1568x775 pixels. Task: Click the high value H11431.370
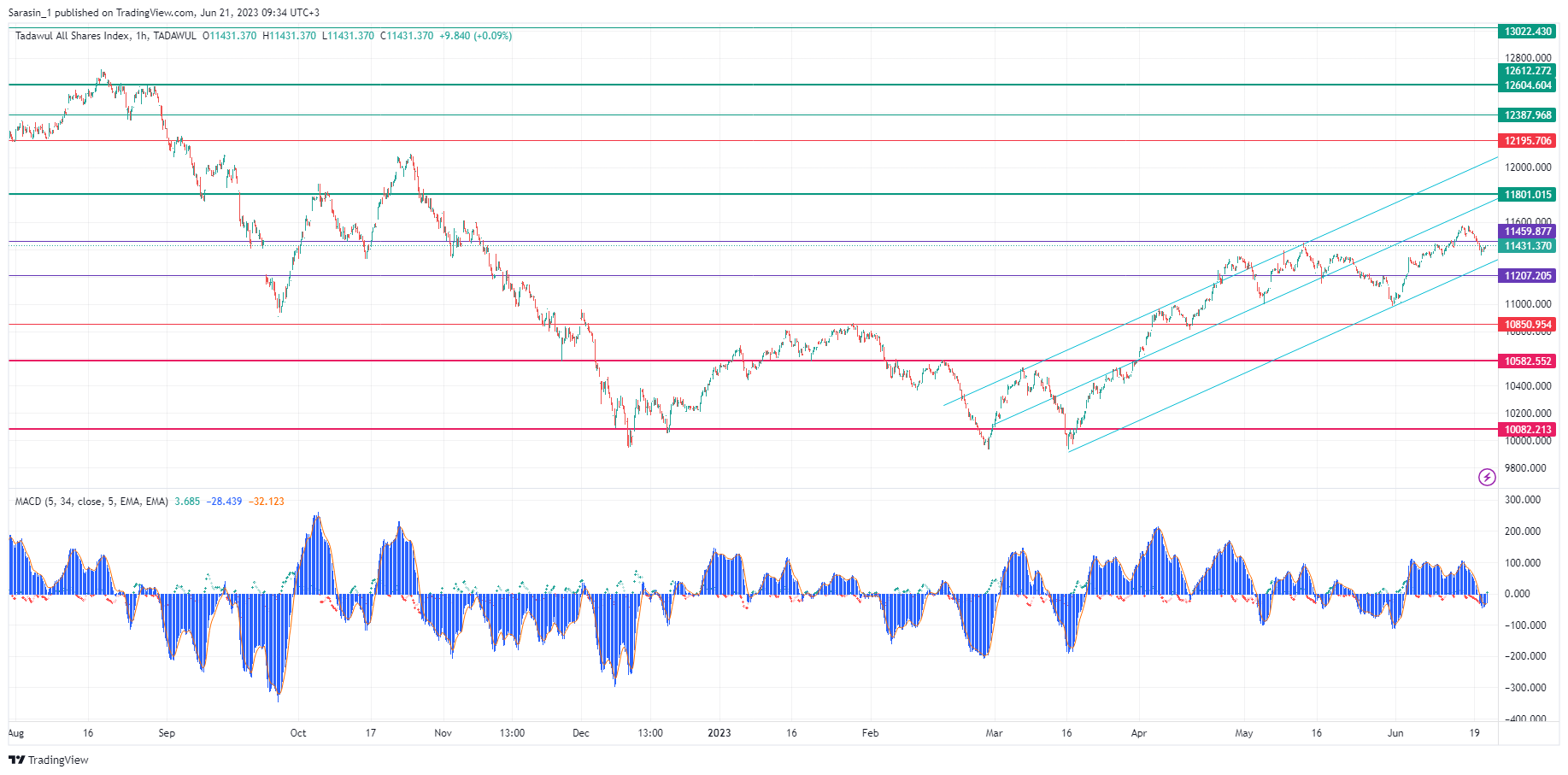click(x=289, y=36)
